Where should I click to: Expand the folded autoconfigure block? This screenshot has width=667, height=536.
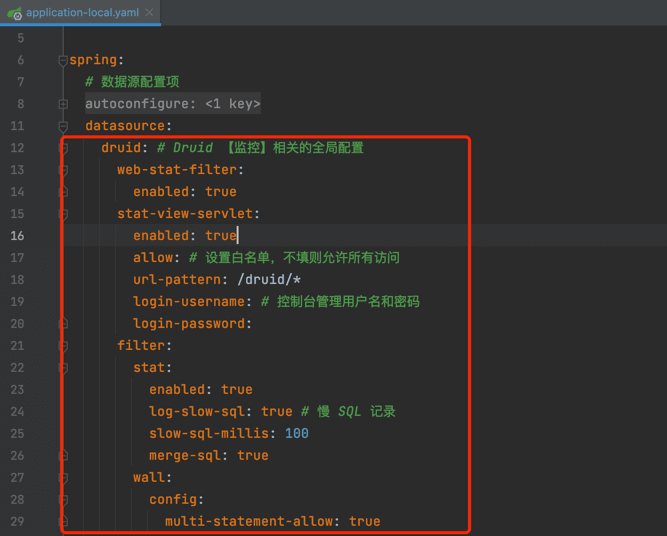point(63,104)
